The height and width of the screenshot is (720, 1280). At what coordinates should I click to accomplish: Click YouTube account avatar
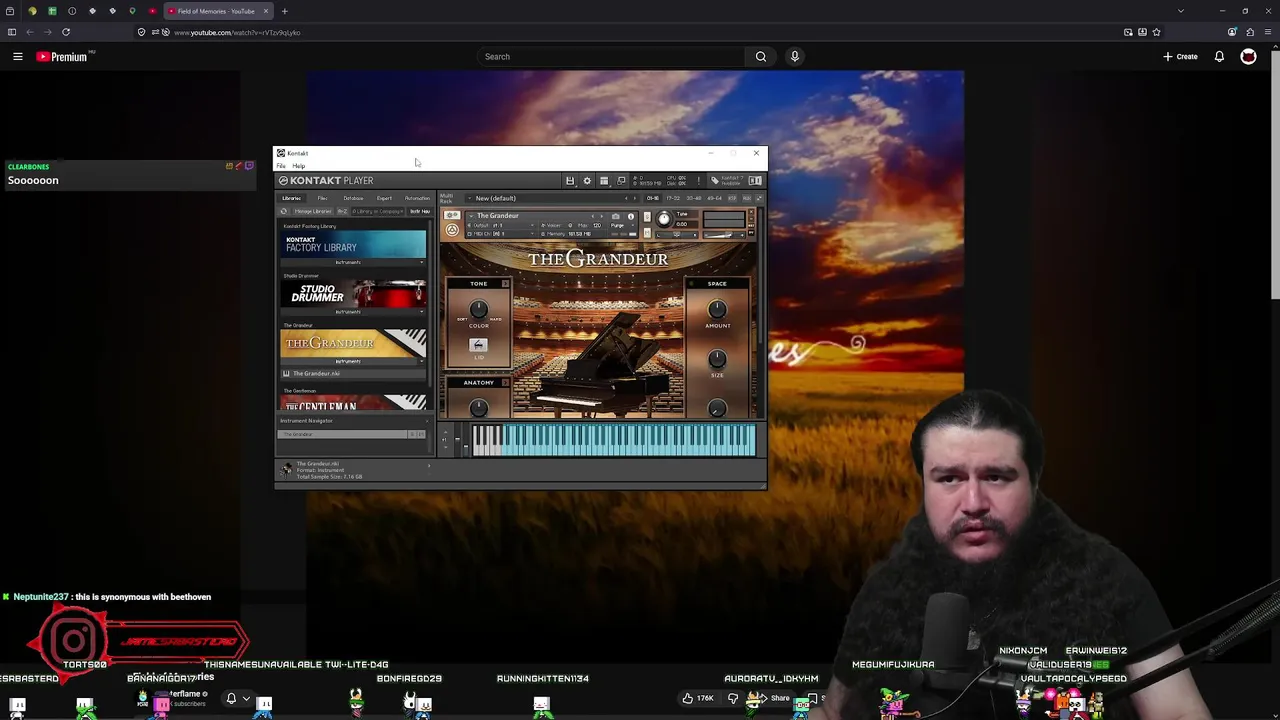[1248, 57]
